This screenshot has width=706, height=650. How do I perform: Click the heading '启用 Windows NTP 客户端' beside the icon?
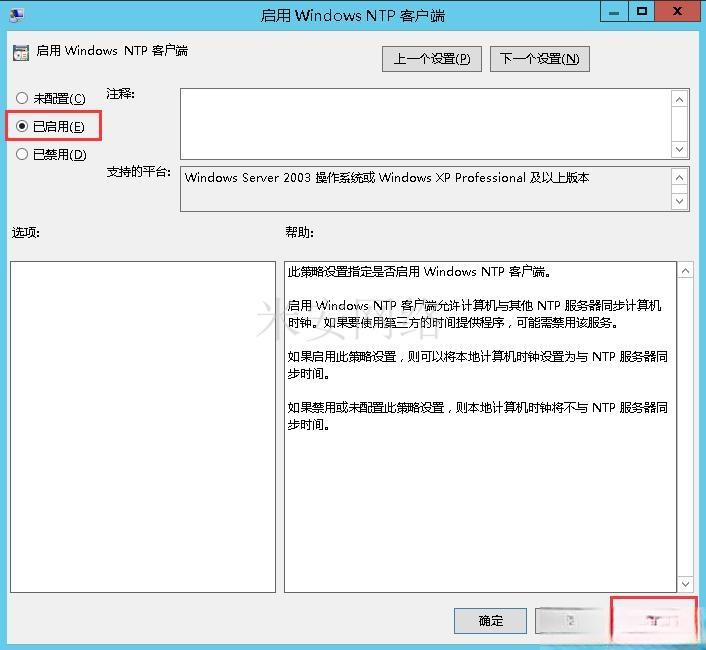(112, 50)
